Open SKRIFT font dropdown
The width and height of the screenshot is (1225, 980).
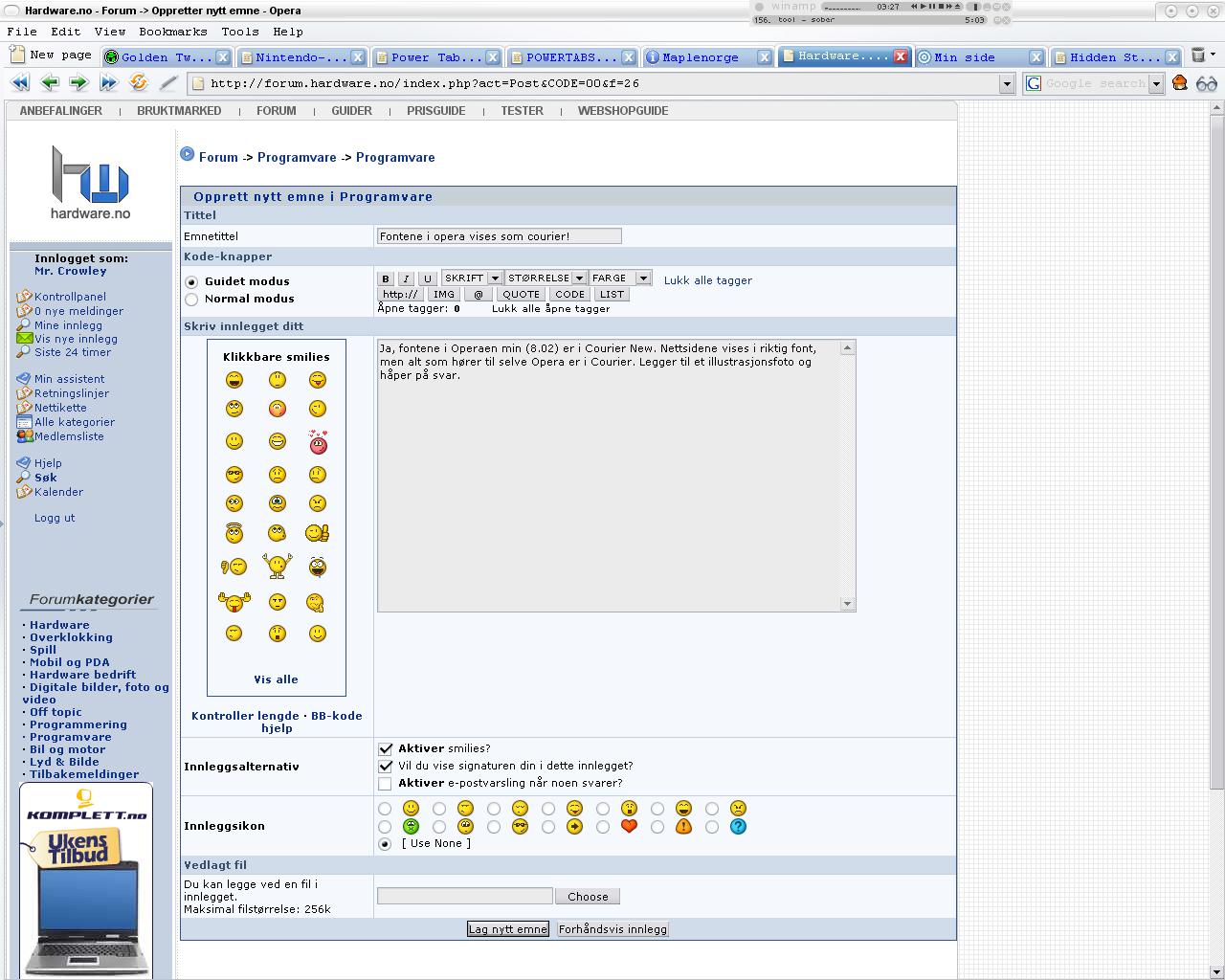(472, 278)
